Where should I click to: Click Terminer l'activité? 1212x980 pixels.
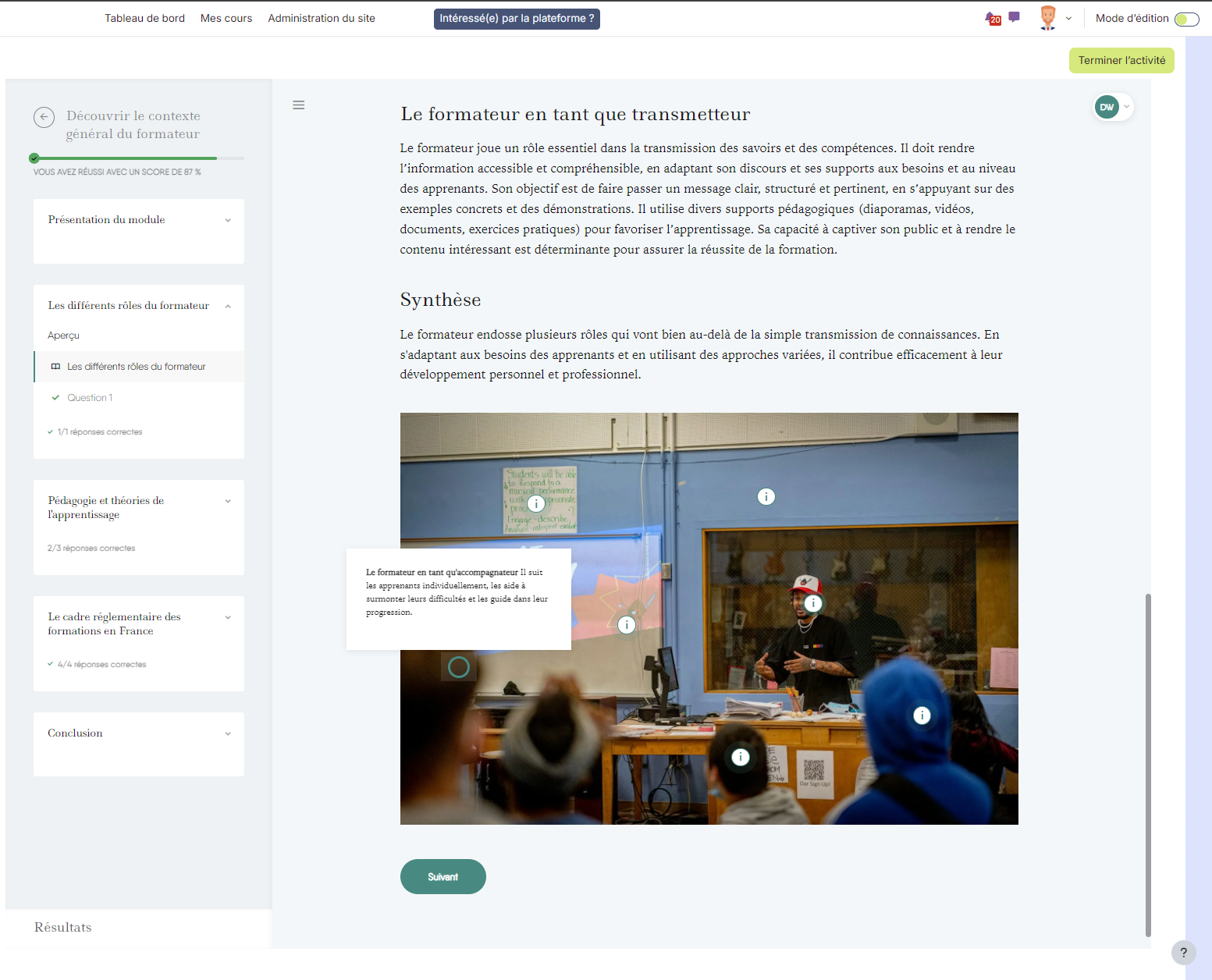point(1121,60)
